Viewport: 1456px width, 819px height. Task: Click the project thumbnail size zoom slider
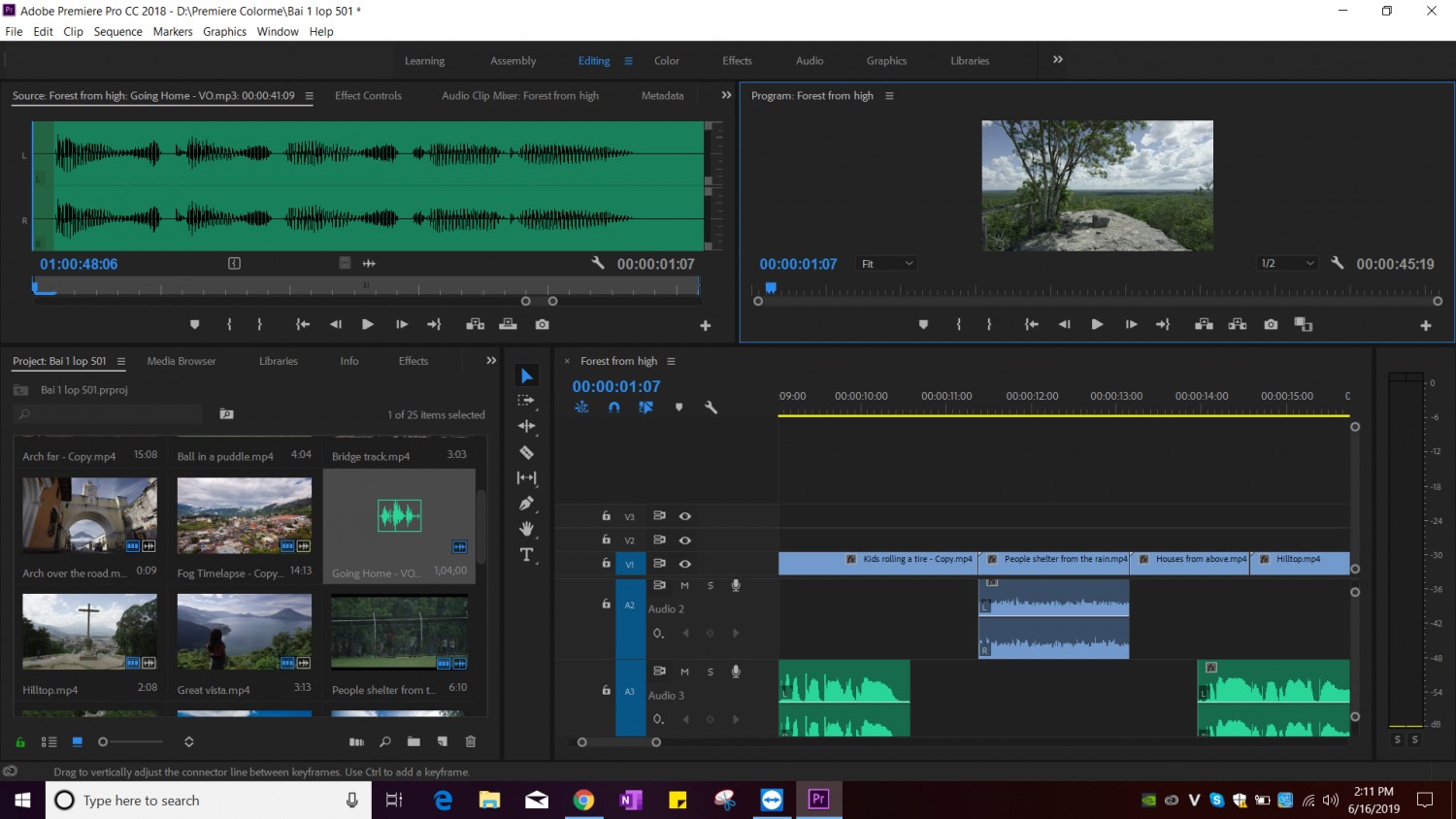coord(132,741)
